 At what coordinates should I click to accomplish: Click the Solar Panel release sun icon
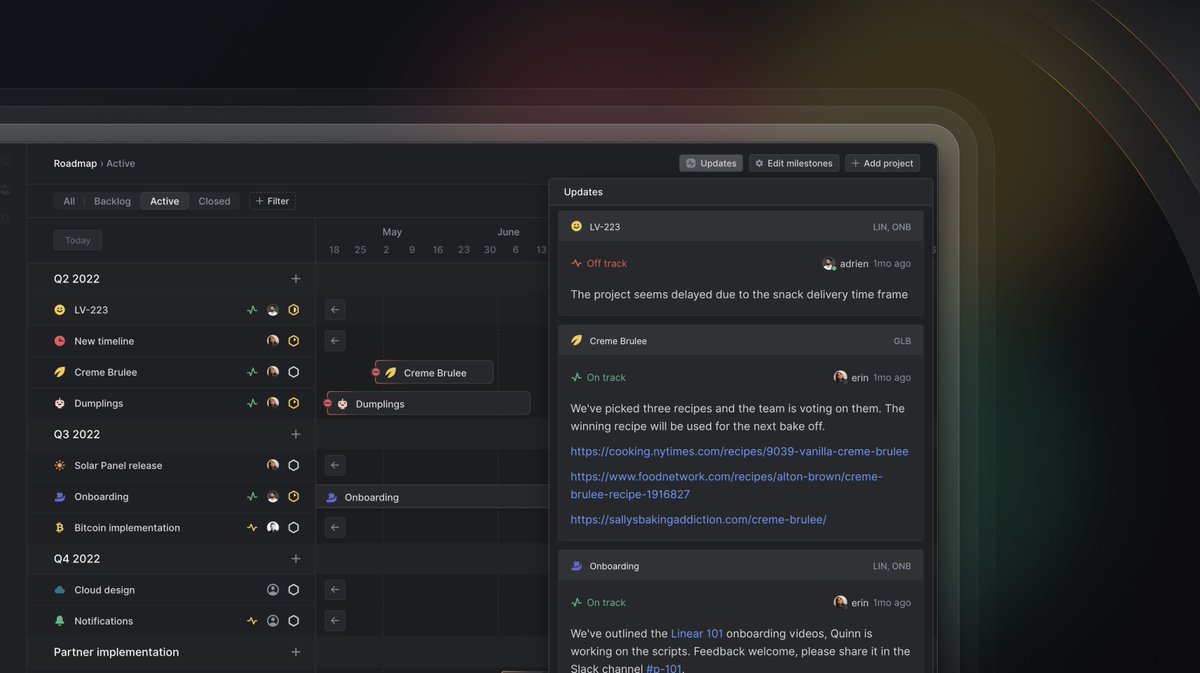60,465
